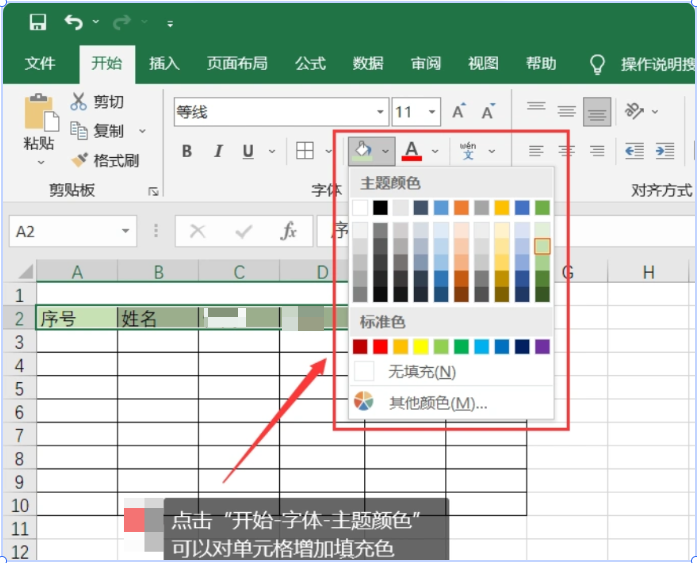697x563 pixels.
Task: Click the Save icon in quick access toolbar
Action: click(38, 22)
